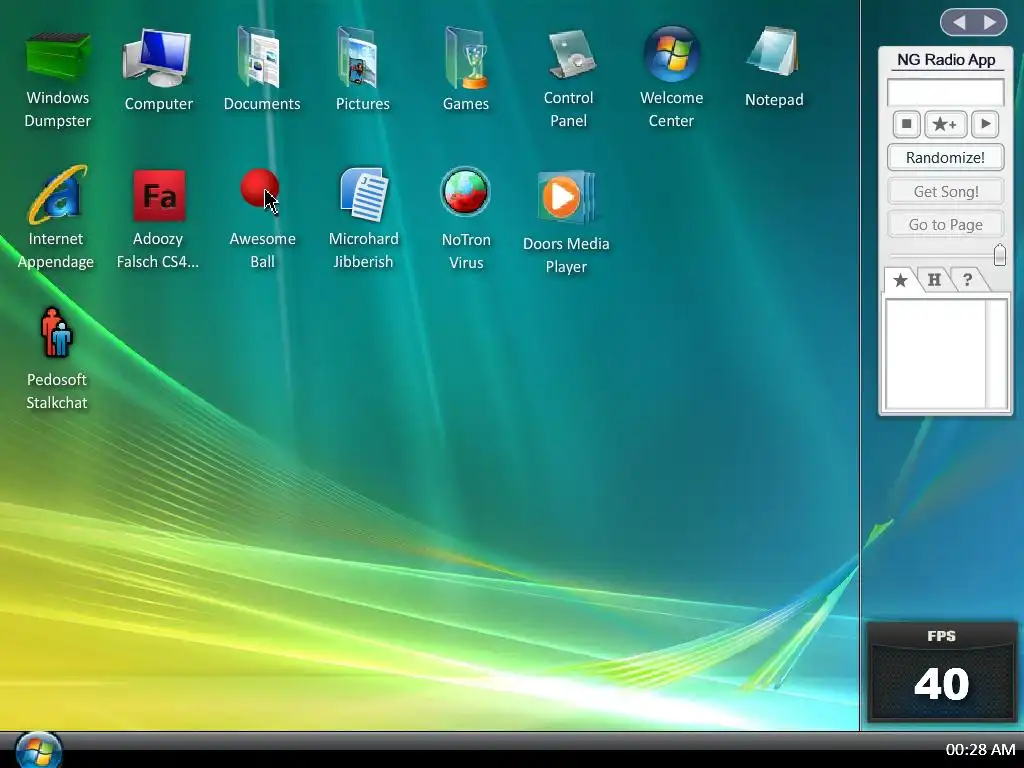Click the Awesome Ball red icon
1024x768 pixels.
click(259, 189)
